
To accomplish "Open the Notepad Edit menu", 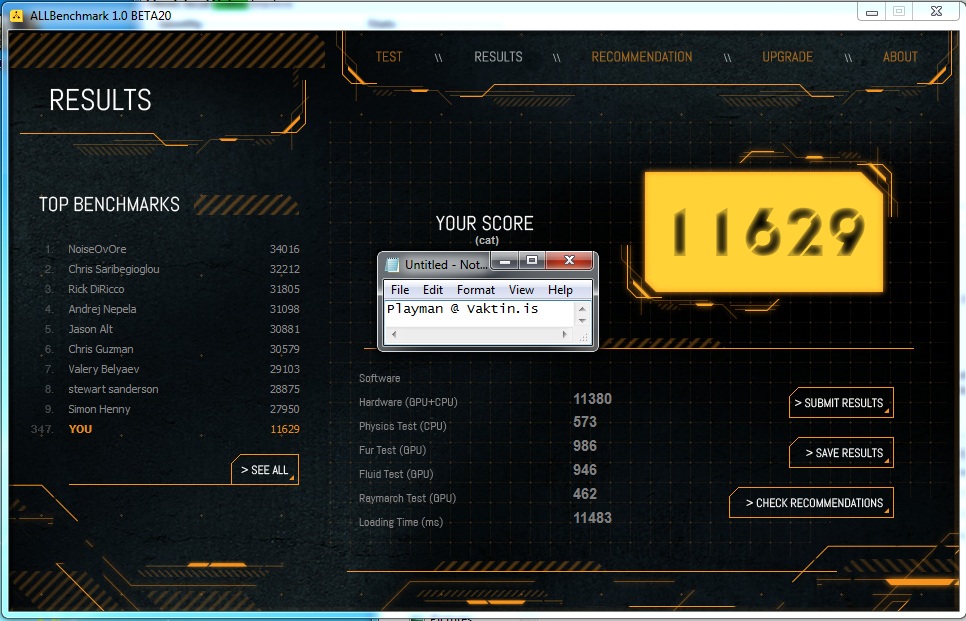I will (x=433, y=290).
